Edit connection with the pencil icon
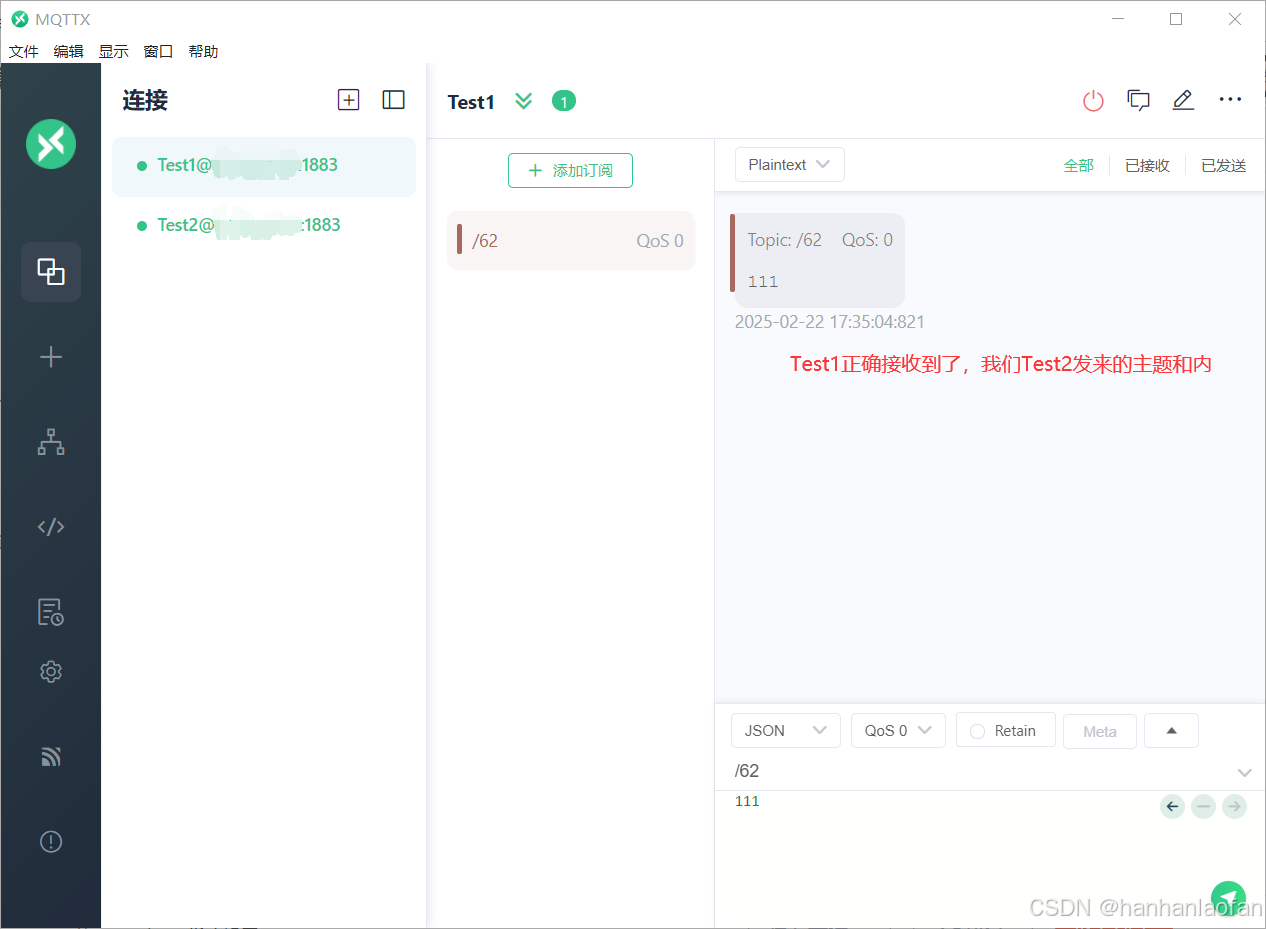This screenshot has height=929, width=1266. (1183, 100)
